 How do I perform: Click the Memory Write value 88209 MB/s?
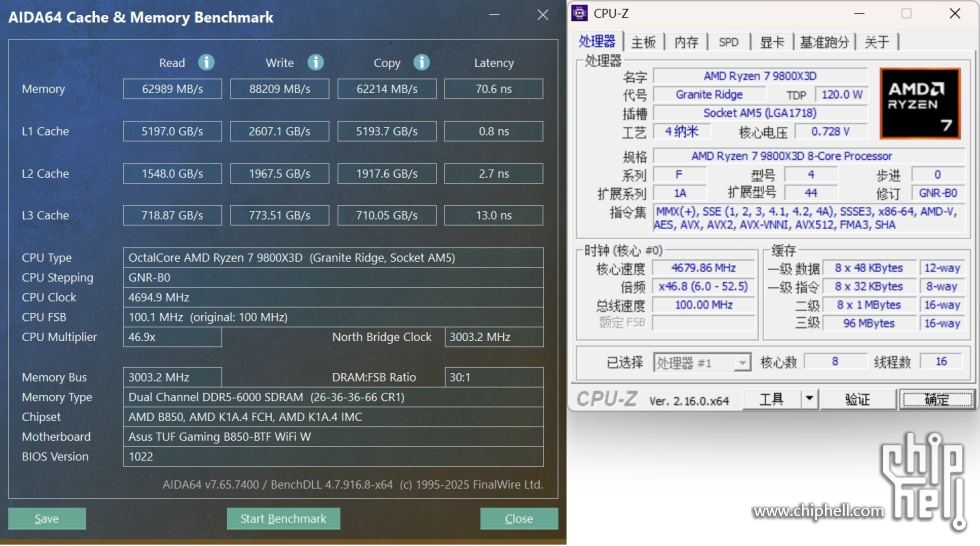[x=279, y=89]
